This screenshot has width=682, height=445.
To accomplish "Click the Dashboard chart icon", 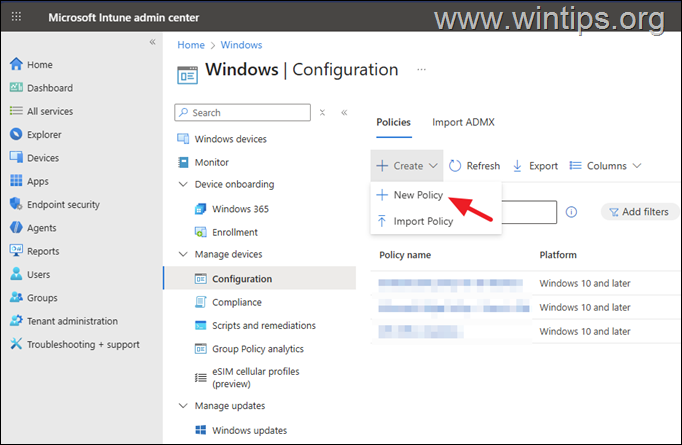I will click(x=16, y=87).
